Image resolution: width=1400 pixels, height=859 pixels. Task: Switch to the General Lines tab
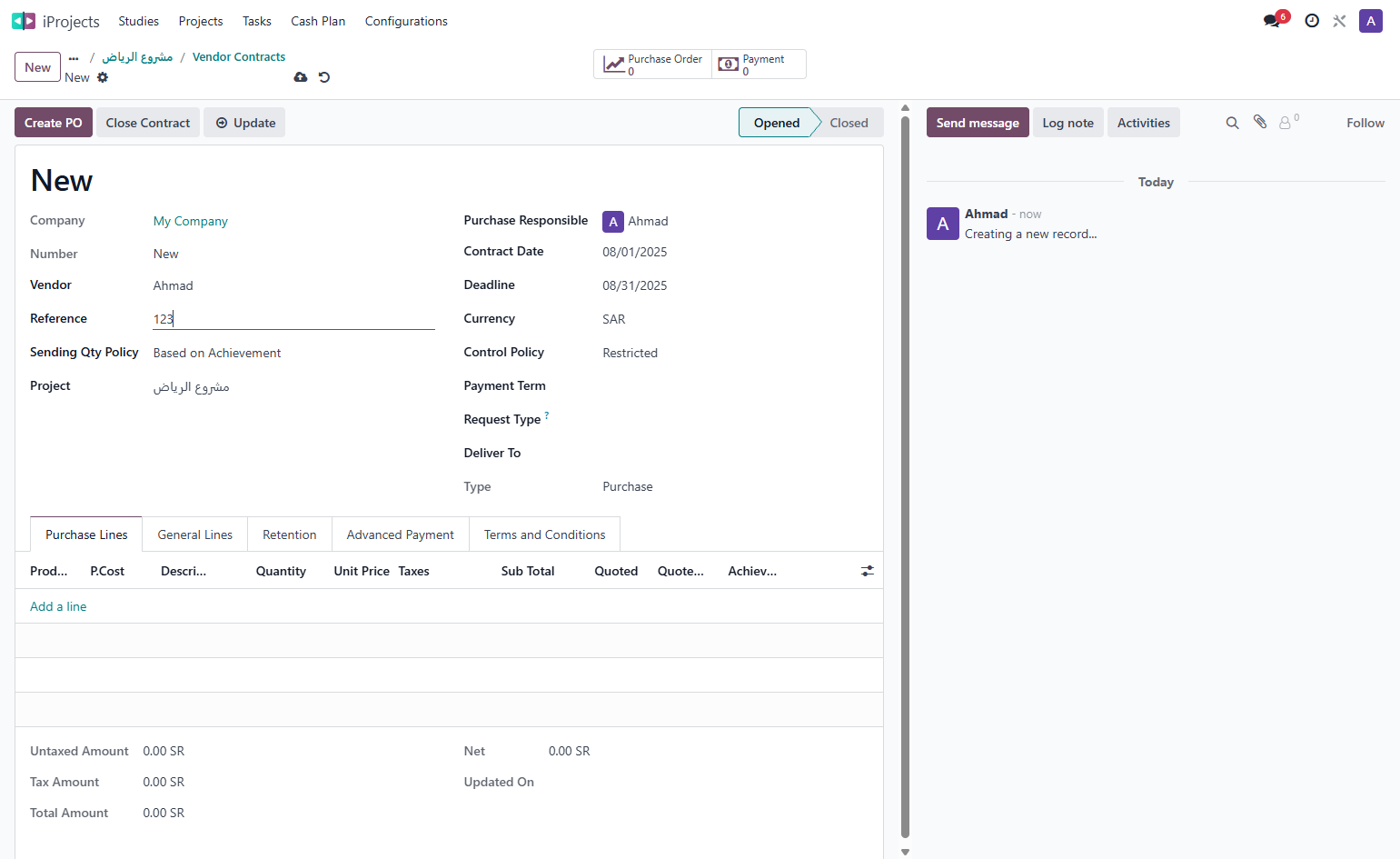click(x=195, y=534)
